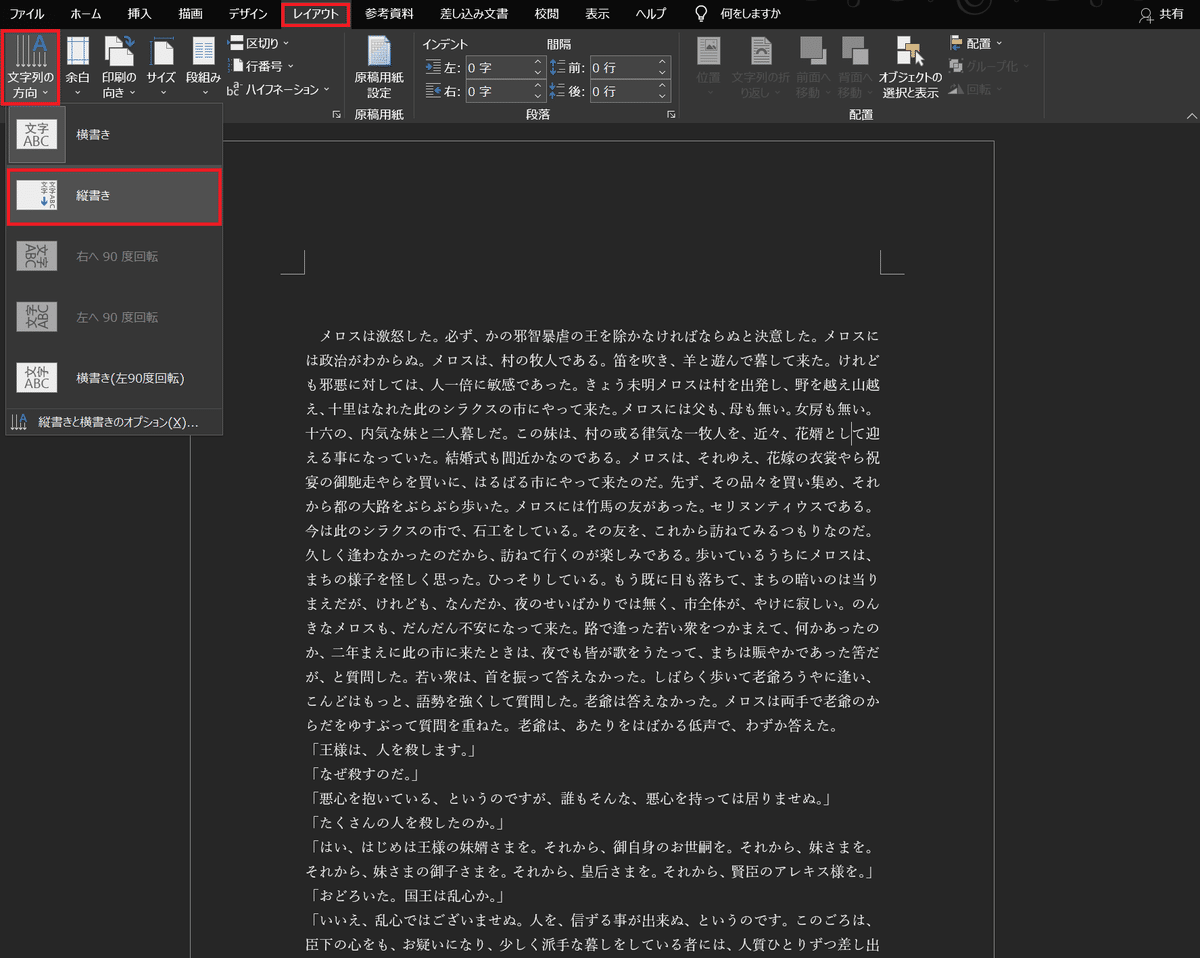
Task: Click the left indent 左 input field
Action: 498,67
